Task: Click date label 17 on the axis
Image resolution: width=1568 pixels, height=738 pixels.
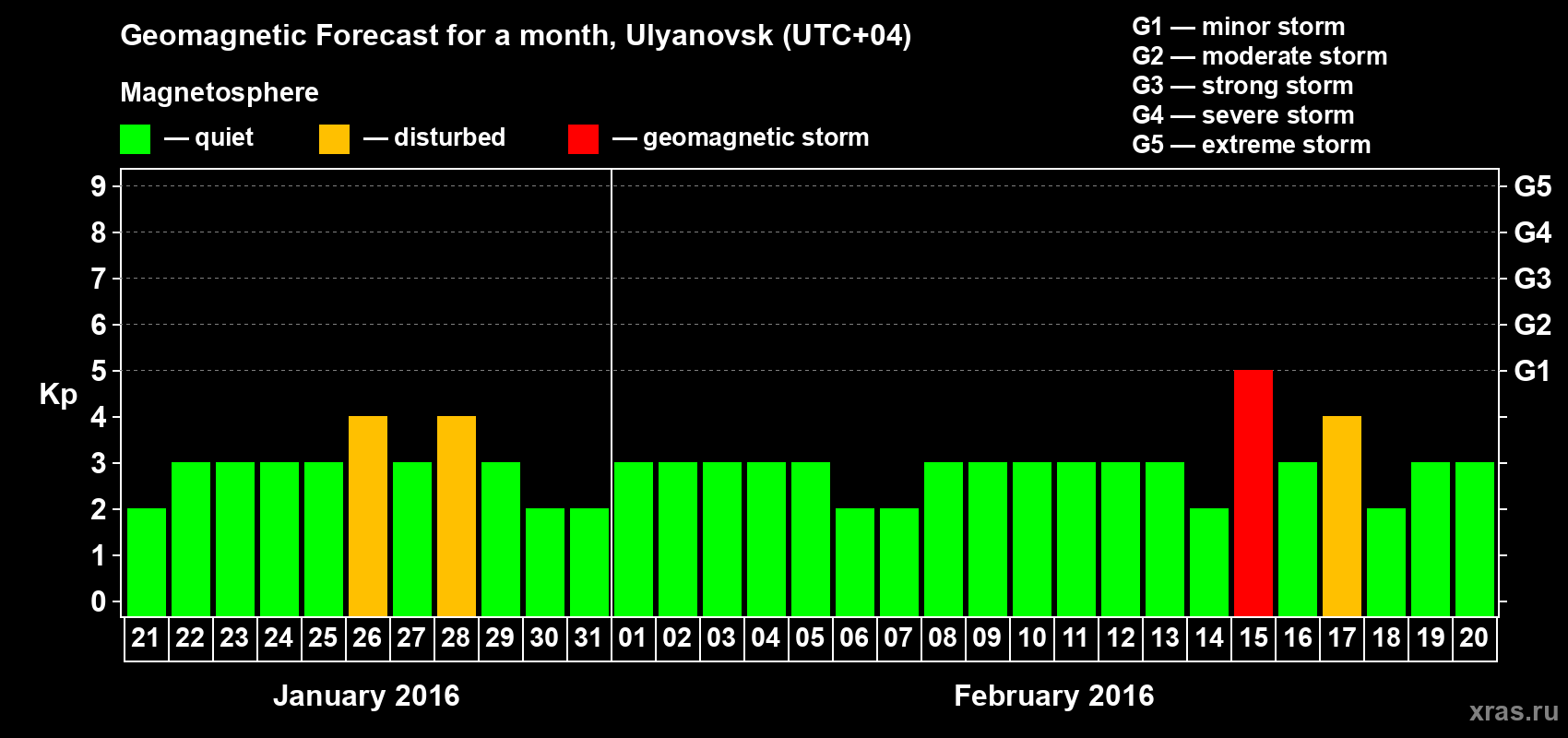Action: click(x=1341, y=637)
